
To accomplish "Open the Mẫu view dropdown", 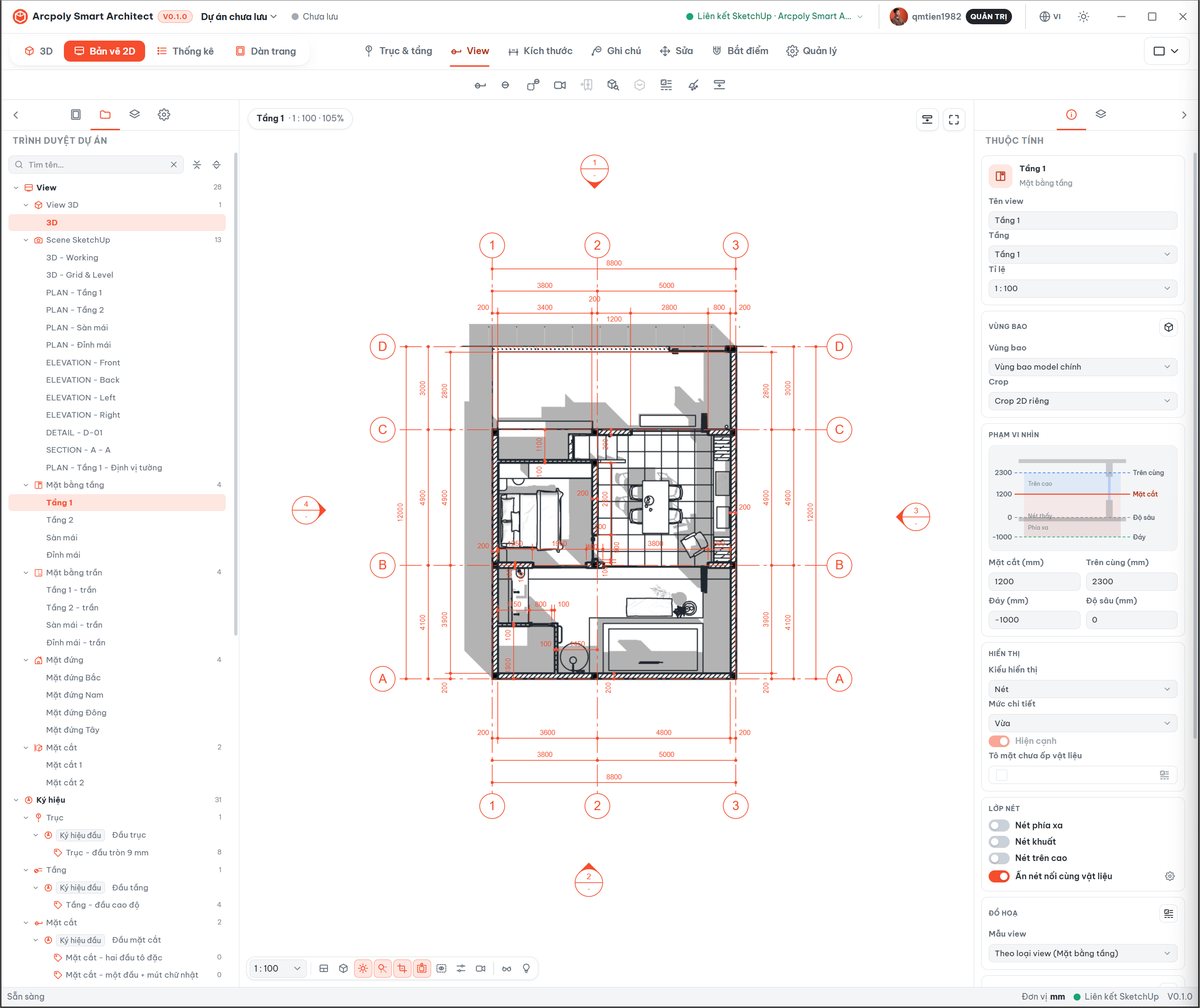I will pos(1082,953).
